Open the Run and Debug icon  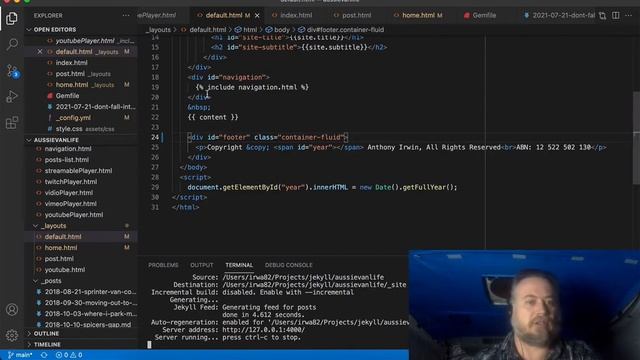(x=12, y=97)
